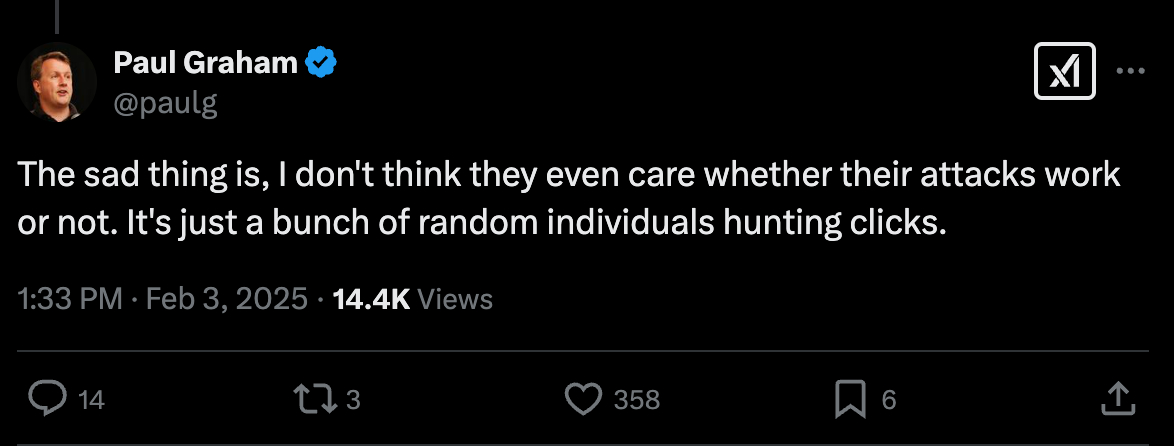Open the @paulg handle link
This screenshot has height=446, width=1174.
point(164,101)
